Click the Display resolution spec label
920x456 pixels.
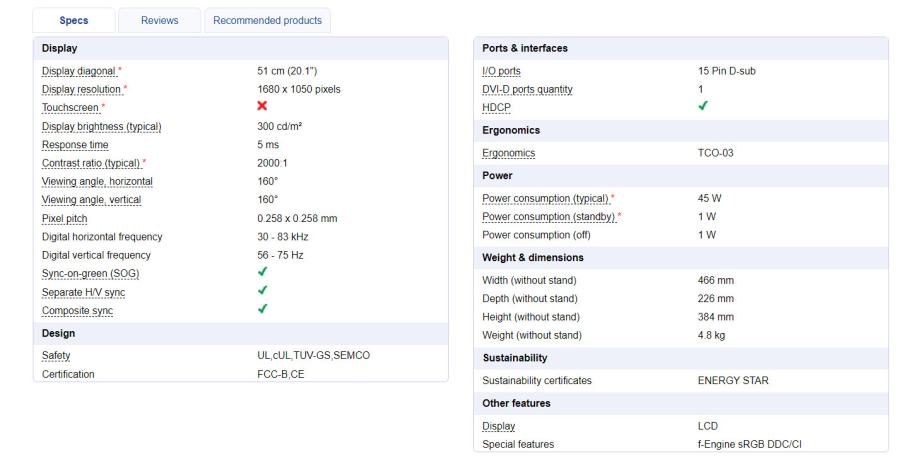82,89
